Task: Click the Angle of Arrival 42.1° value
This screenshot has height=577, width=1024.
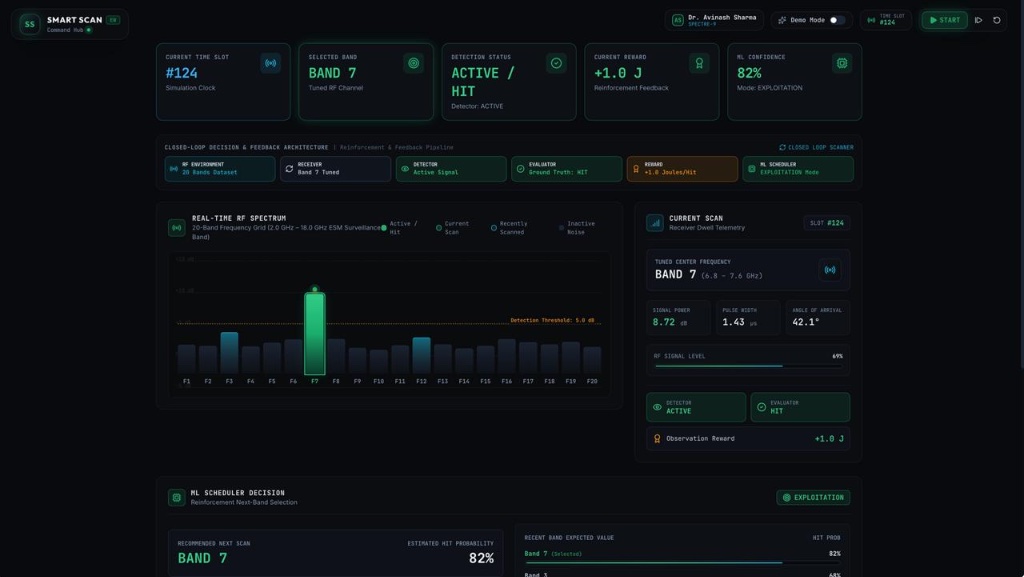Action: [x=805, y=322]
